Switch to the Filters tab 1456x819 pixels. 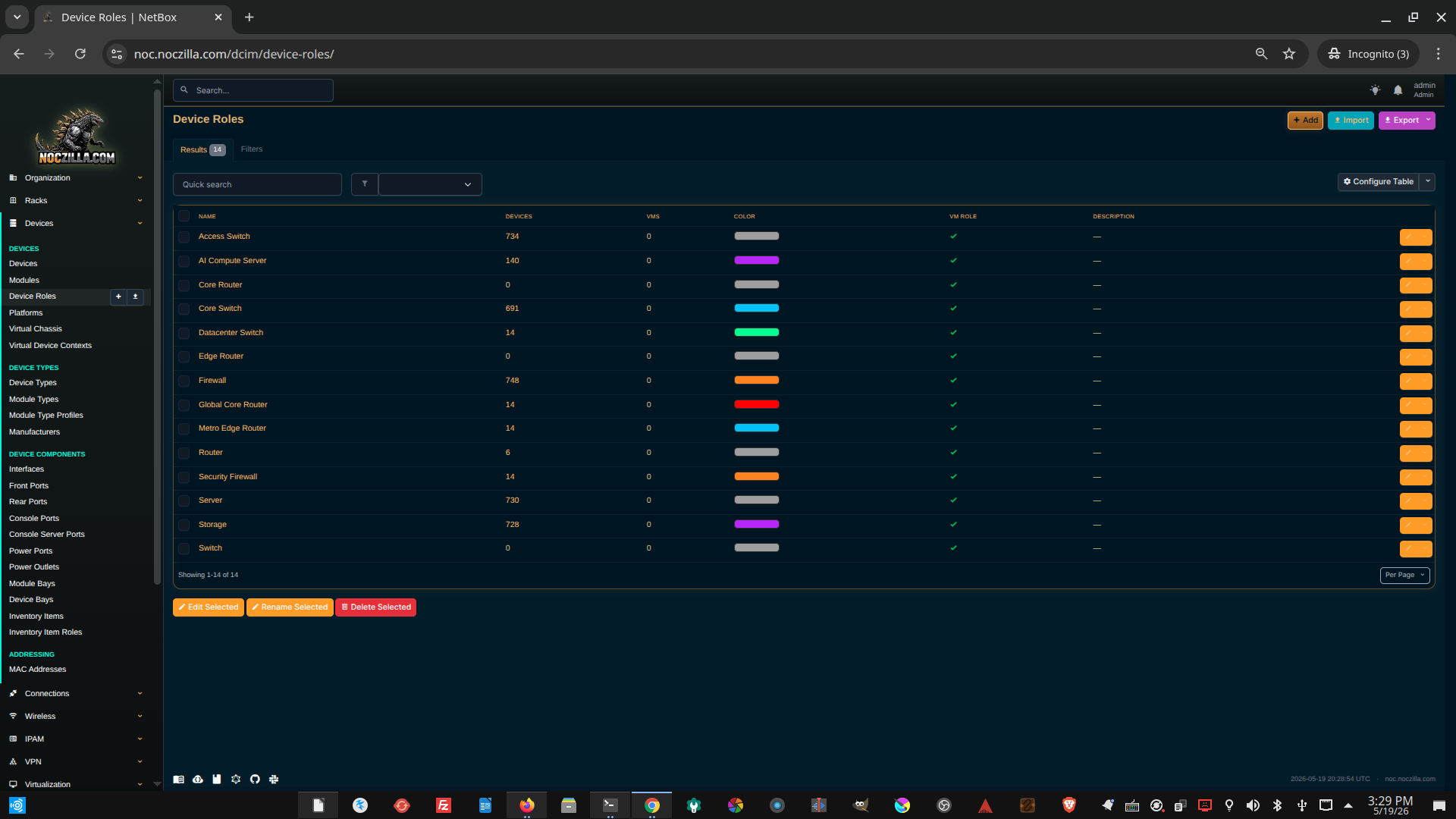(x=252, y=149)
